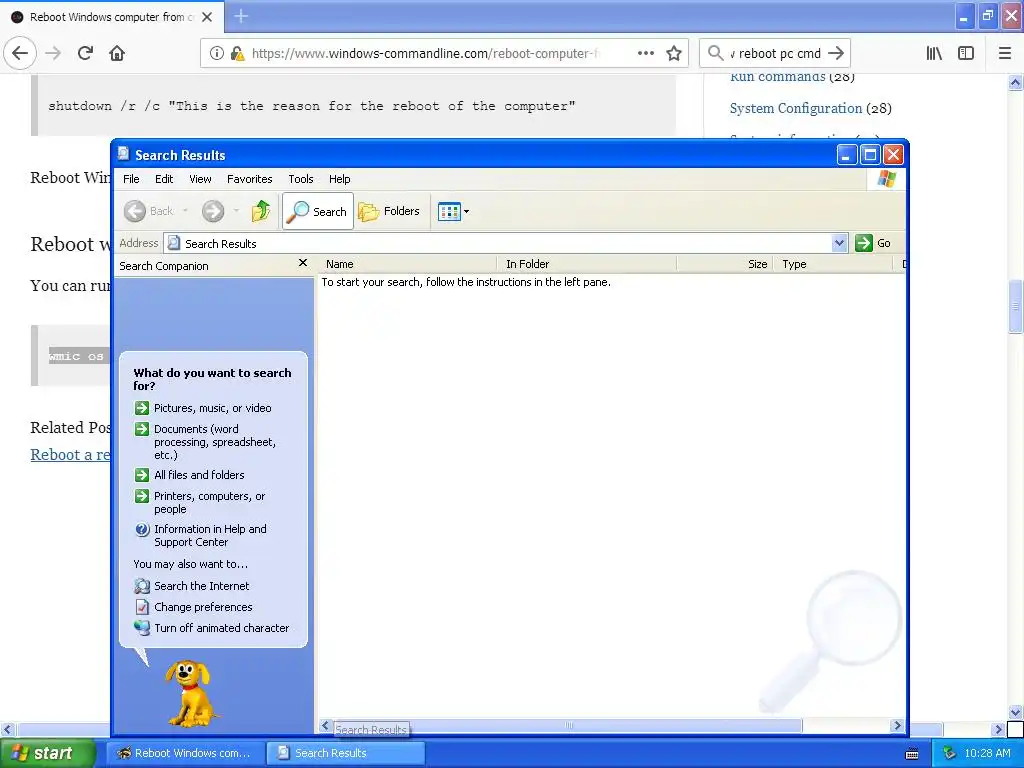Click the results pane horizontal scrollbar
Viewport: 1024px width, 768px height.
(568, 726)
